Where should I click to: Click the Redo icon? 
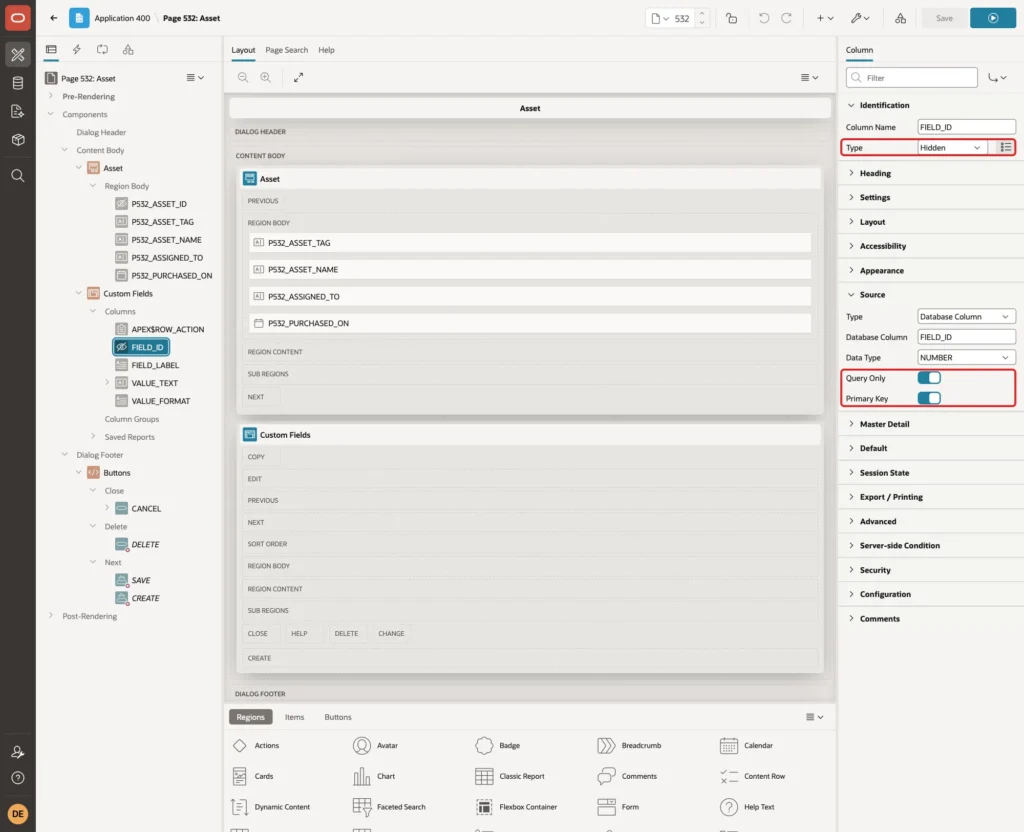tap(787, 18)
